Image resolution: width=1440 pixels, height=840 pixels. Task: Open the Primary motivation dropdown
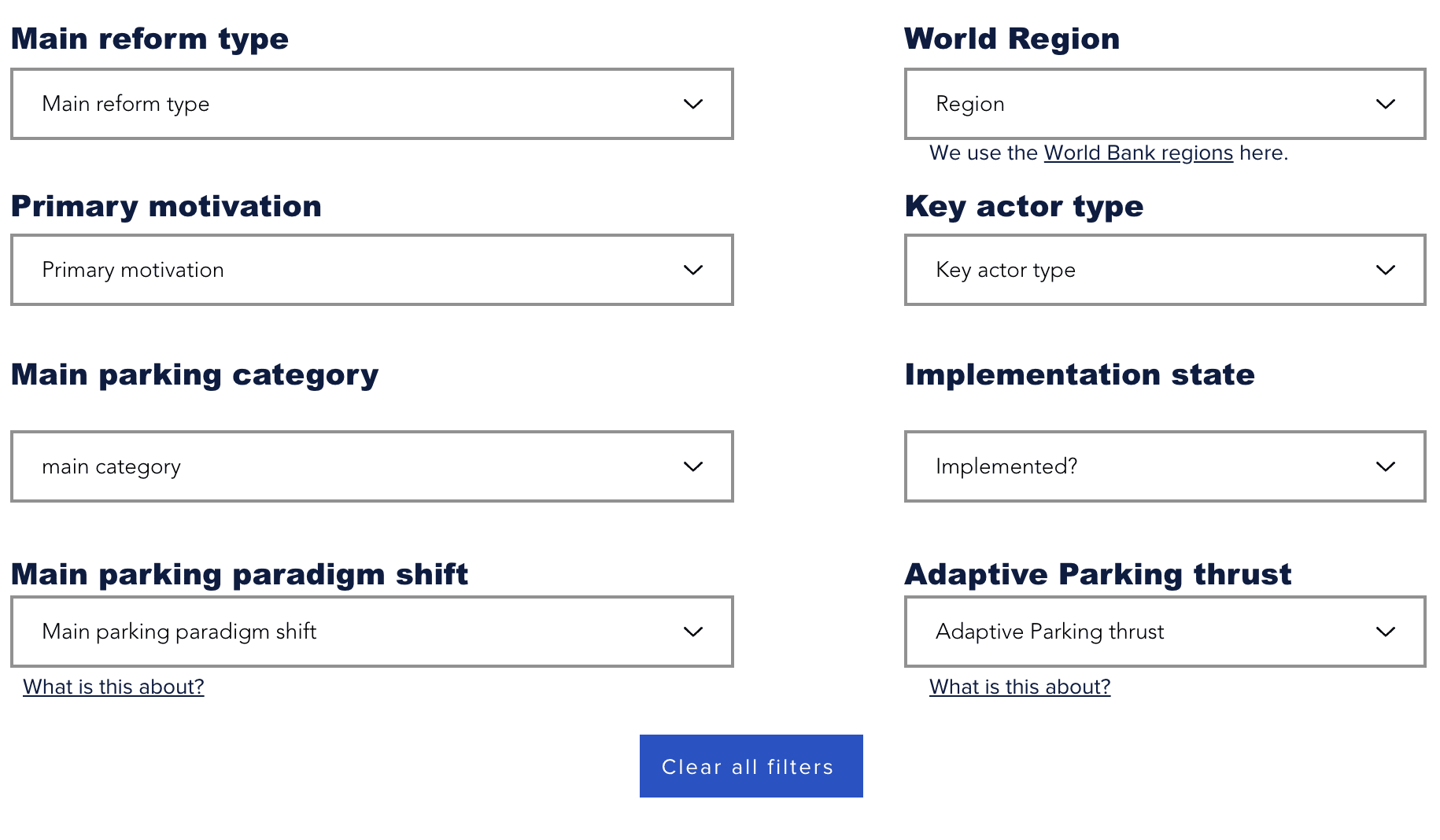(372, 270)
